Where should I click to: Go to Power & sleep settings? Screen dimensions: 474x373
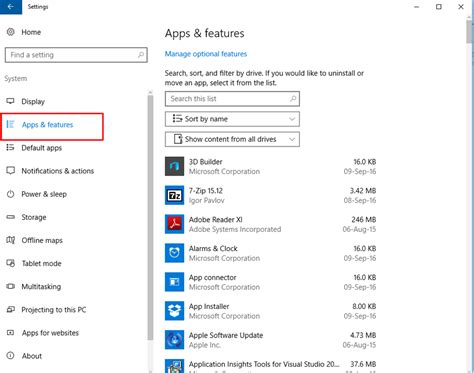pos(44,194)
